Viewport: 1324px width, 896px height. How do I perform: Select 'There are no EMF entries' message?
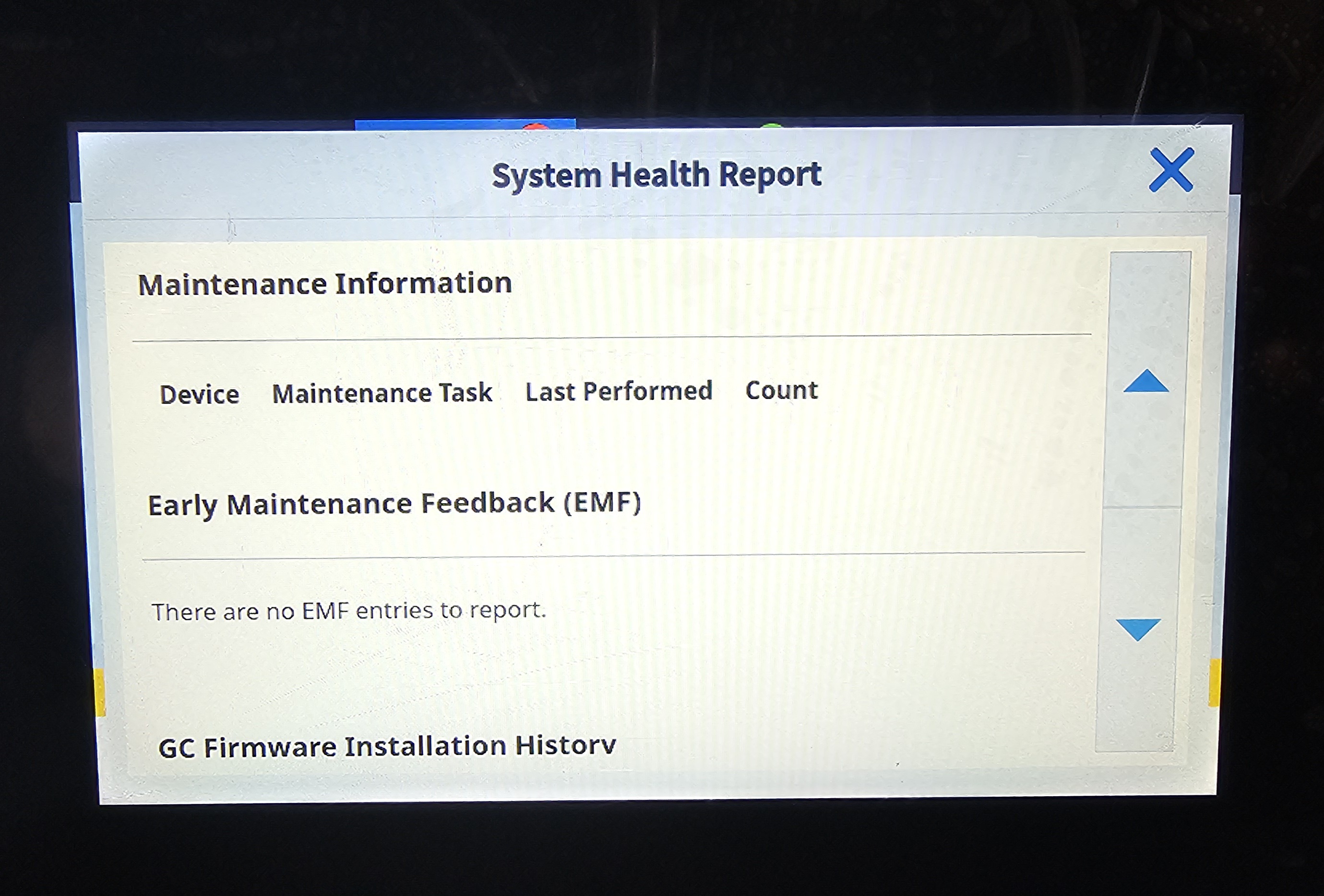(x=349, y=611)
